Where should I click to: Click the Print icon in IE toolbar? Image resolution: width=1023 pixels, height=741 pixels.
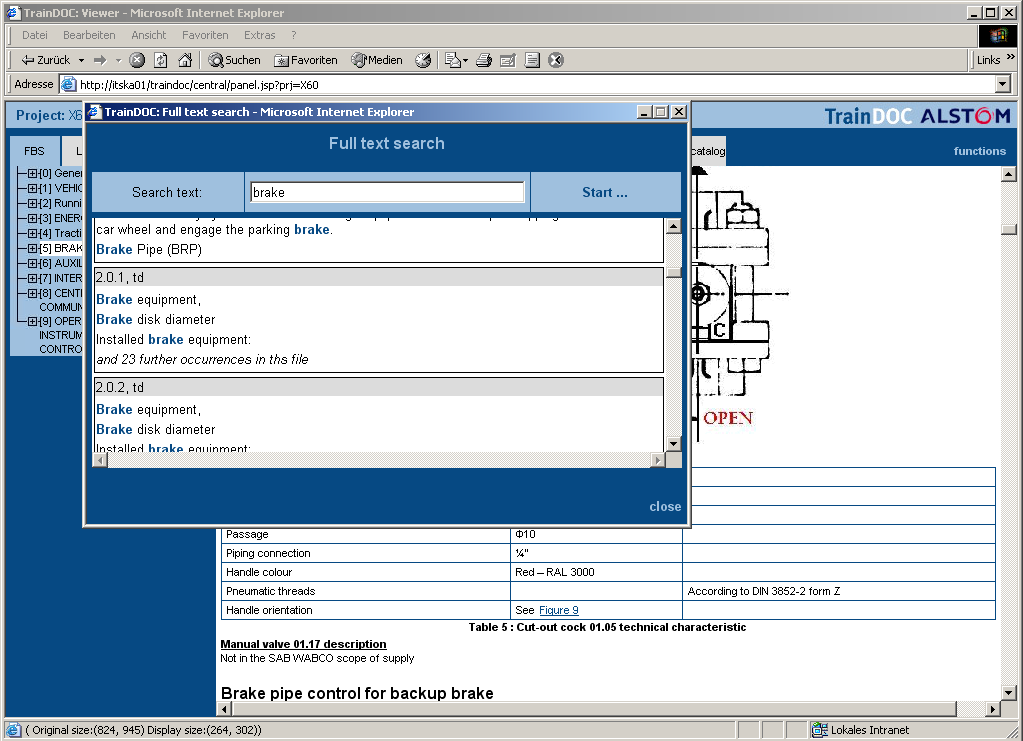click(x=483, y=60)
